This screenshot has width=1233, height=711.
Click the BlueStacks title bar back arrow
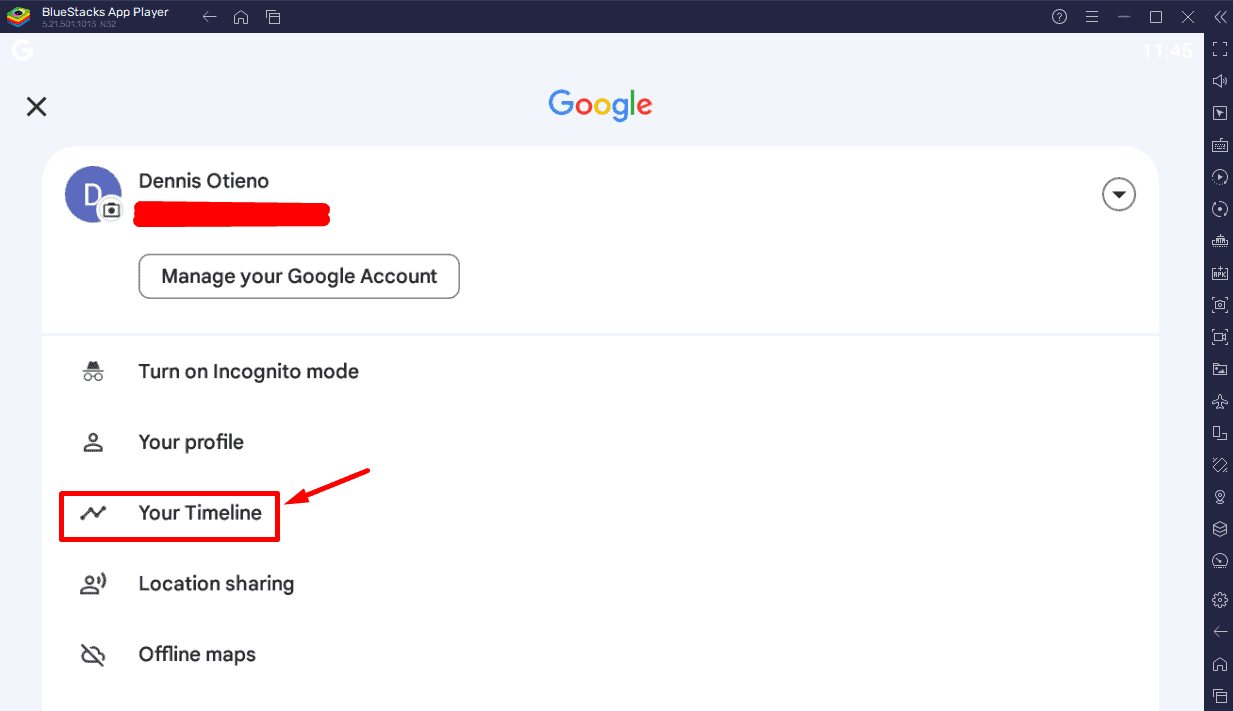pos(209,17)
